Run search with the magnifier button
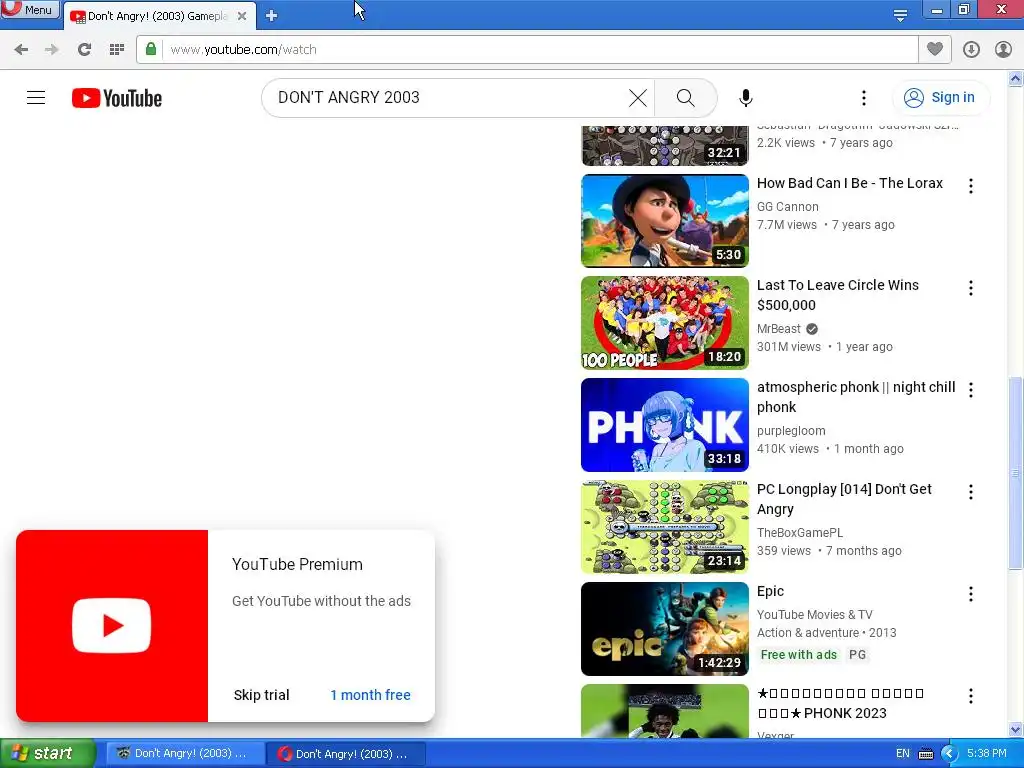The image size is (1024, 768). (686, 98)
